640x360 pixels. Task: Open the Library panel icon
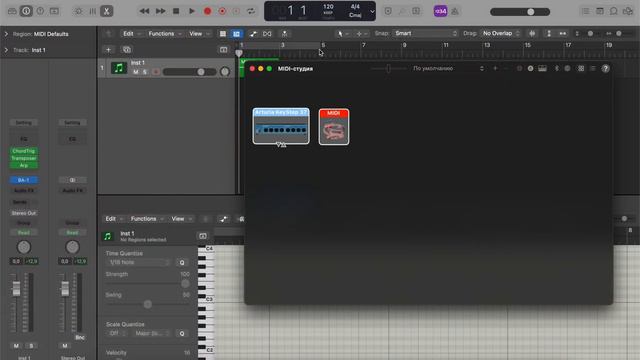12,11
